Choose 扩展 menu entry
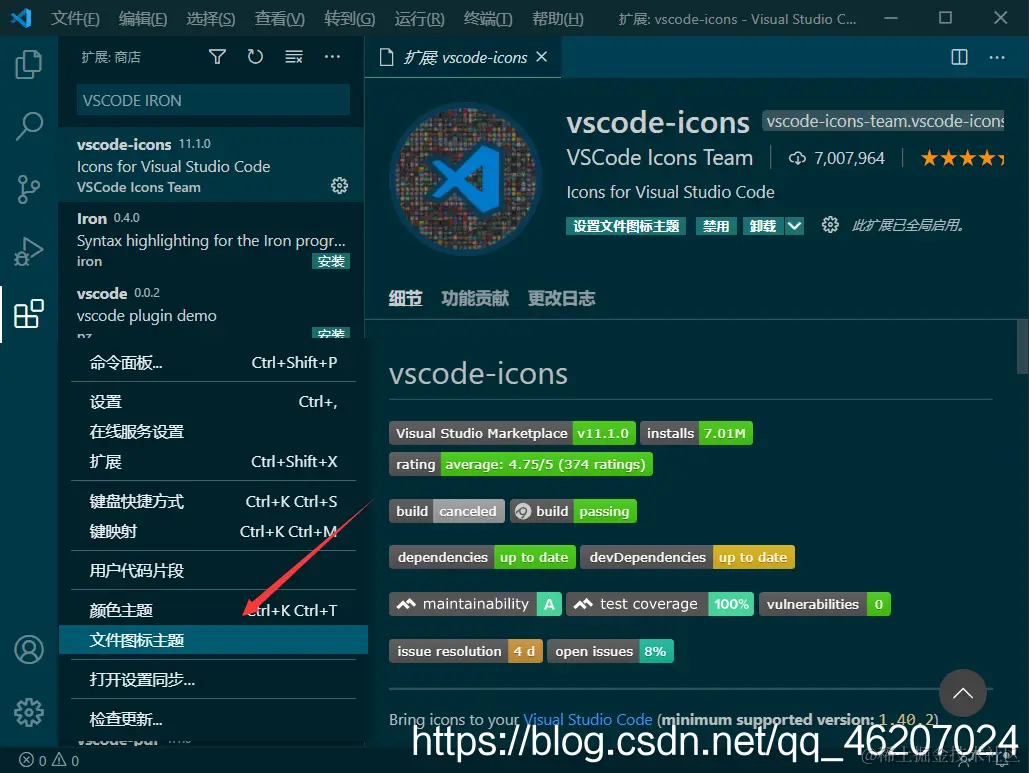 point(213,462)
